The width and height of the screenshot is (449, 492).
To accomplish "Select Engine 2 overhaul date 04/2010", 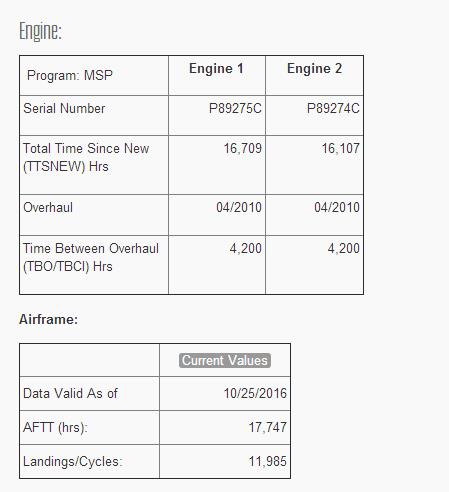I will click(x=337, y=207).
